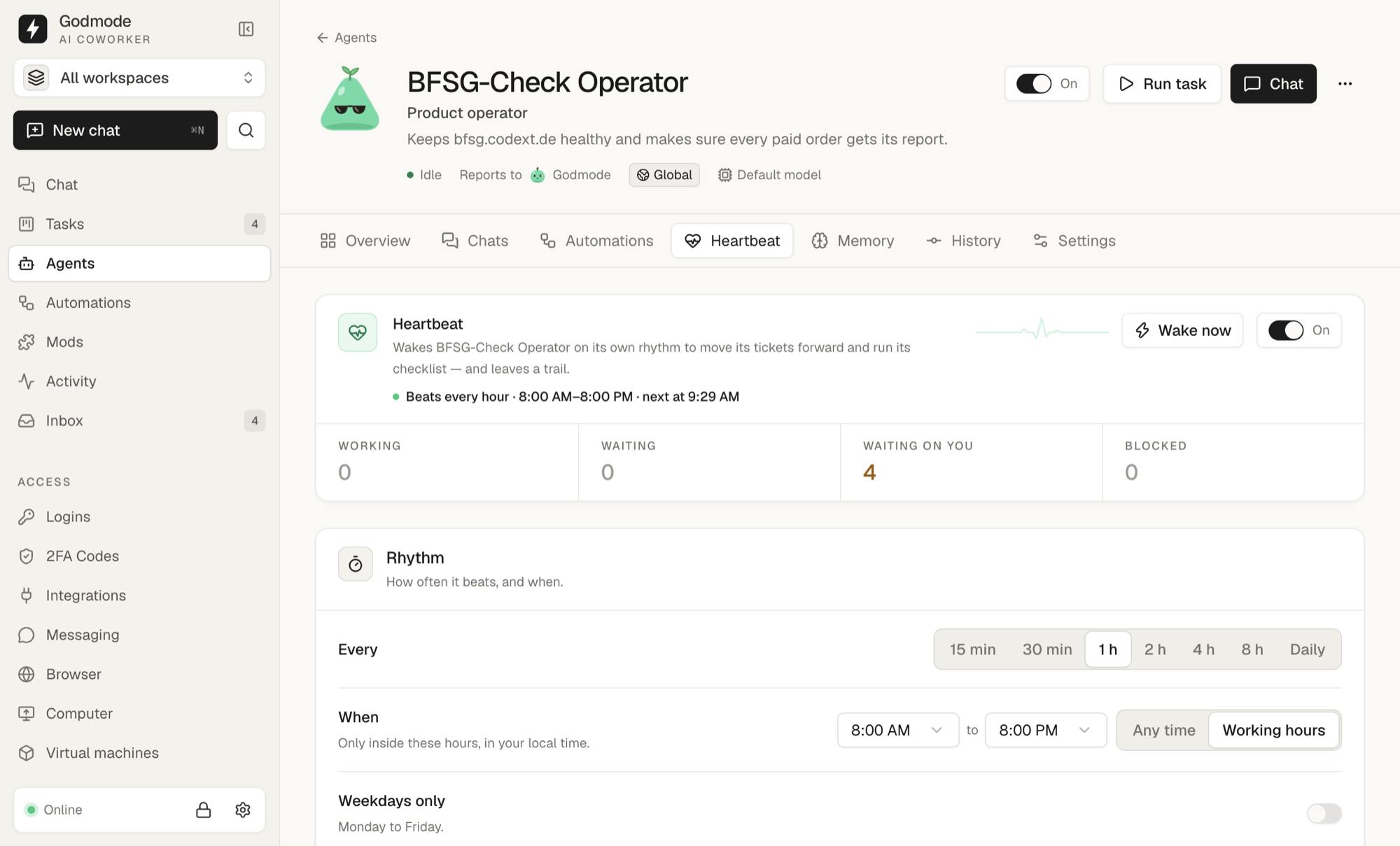Screen dimensions: 1400x846
Task: Click the Run task button
Action: click(x=1162, y=84)
